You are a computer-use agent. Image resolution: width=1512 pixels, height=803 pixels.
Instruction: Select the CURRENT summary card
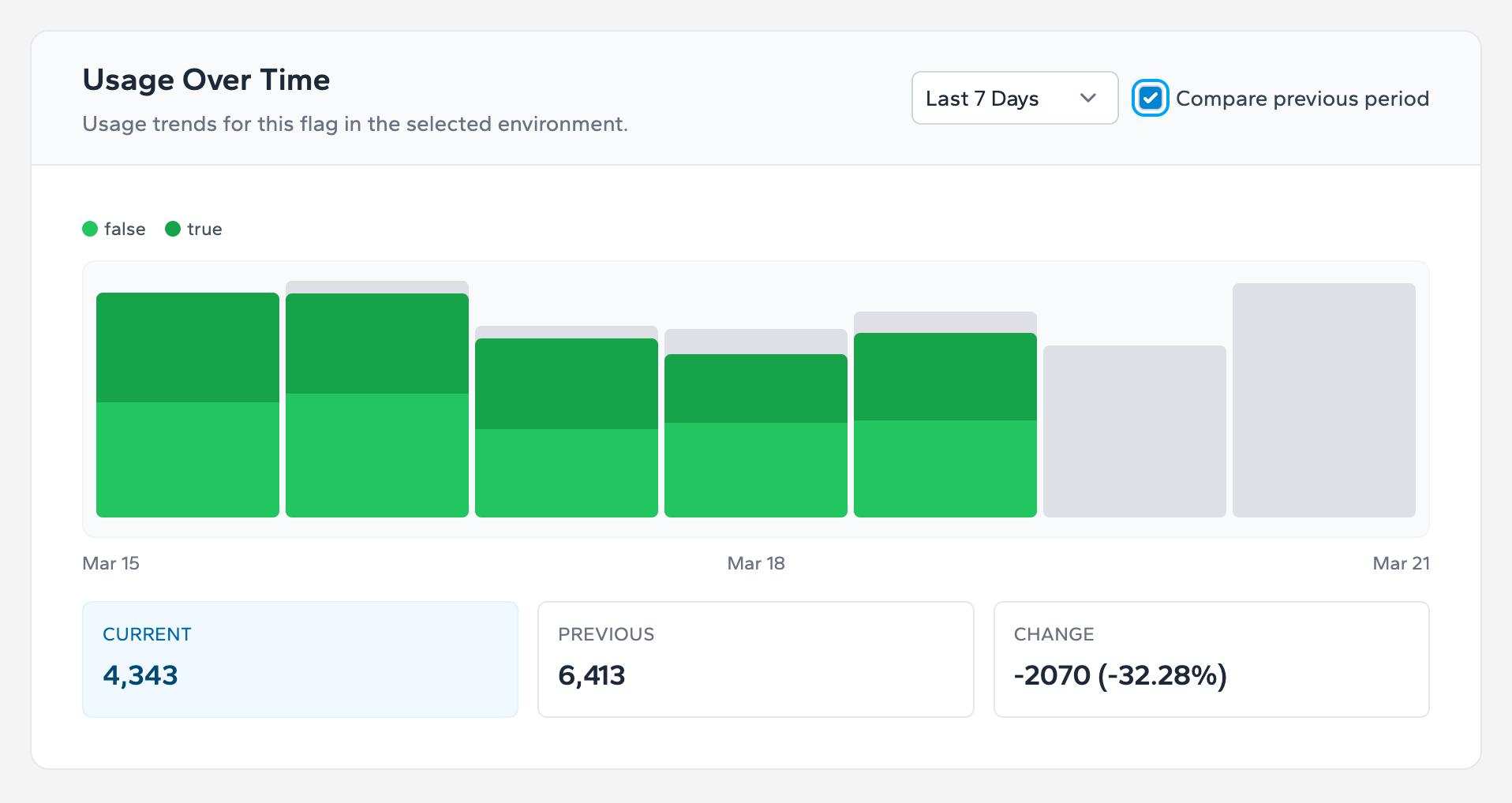(x=300, y=659)
